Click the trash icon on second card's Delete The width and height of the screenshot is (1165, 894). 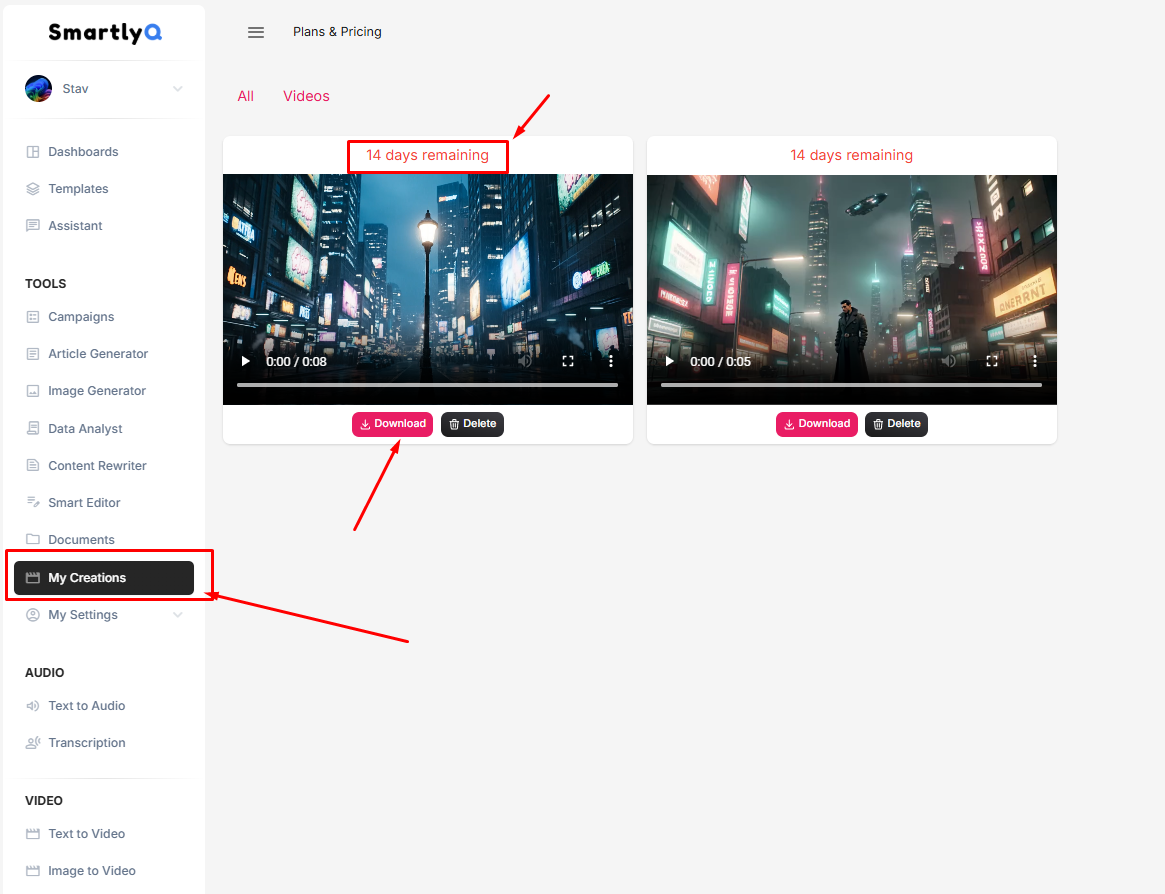tap(877, 424)
